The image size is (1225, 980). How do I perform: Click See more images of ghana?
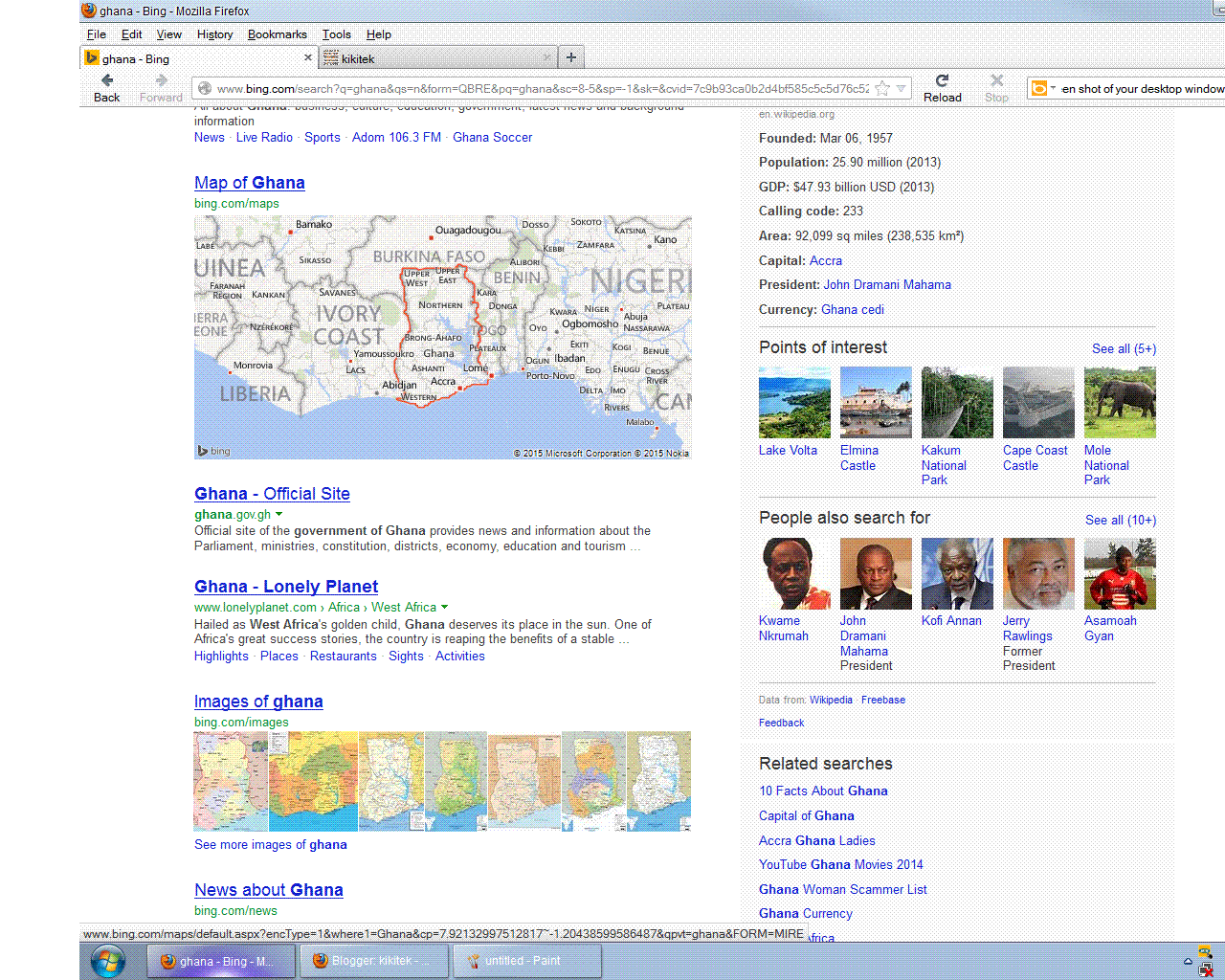coord(271,845)
